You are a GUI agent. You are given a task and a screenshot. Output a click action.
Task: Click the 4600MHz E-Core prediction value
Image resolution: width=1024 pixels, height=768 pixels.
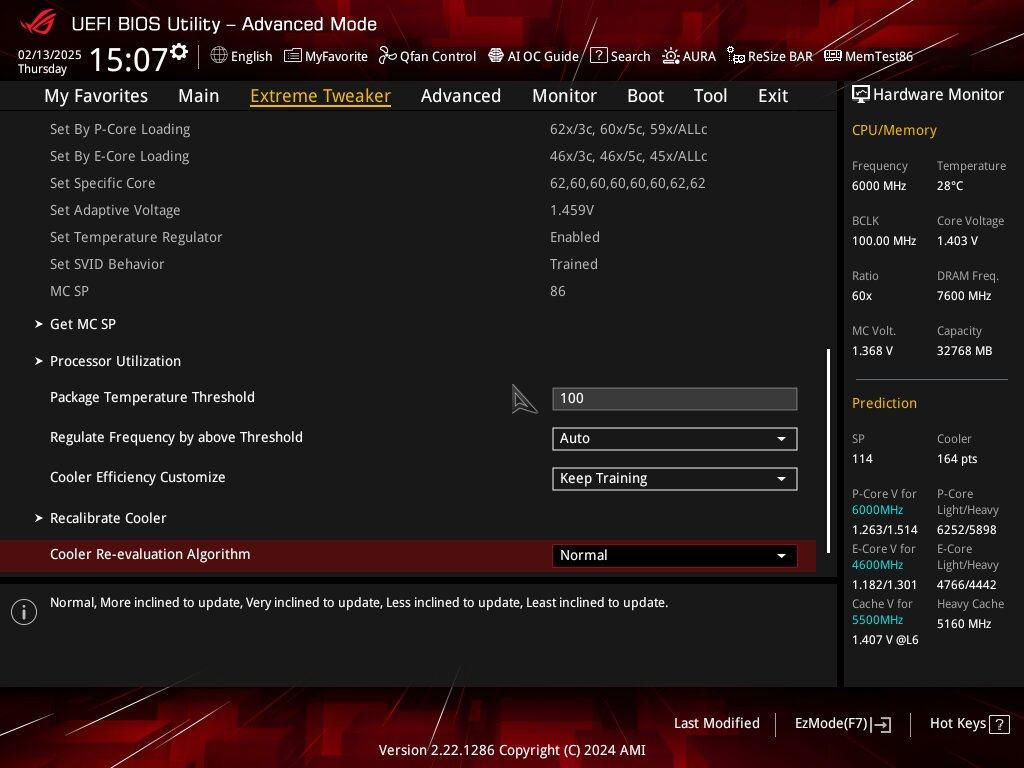pyautogui.click(x=877, y=565)
